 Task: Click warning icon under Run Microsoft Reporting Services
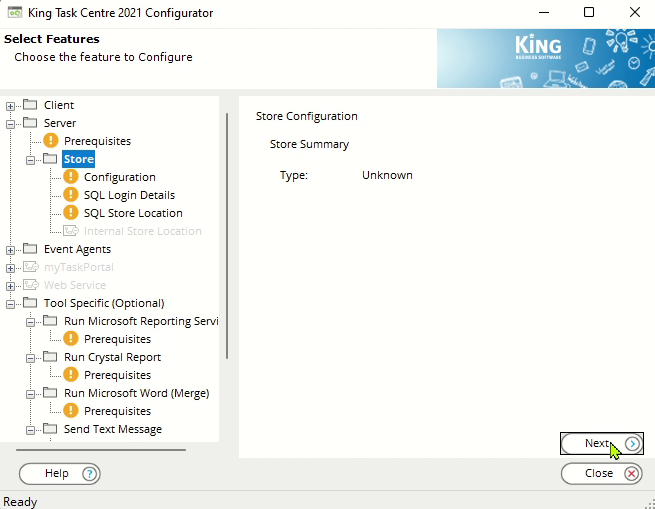71,338
